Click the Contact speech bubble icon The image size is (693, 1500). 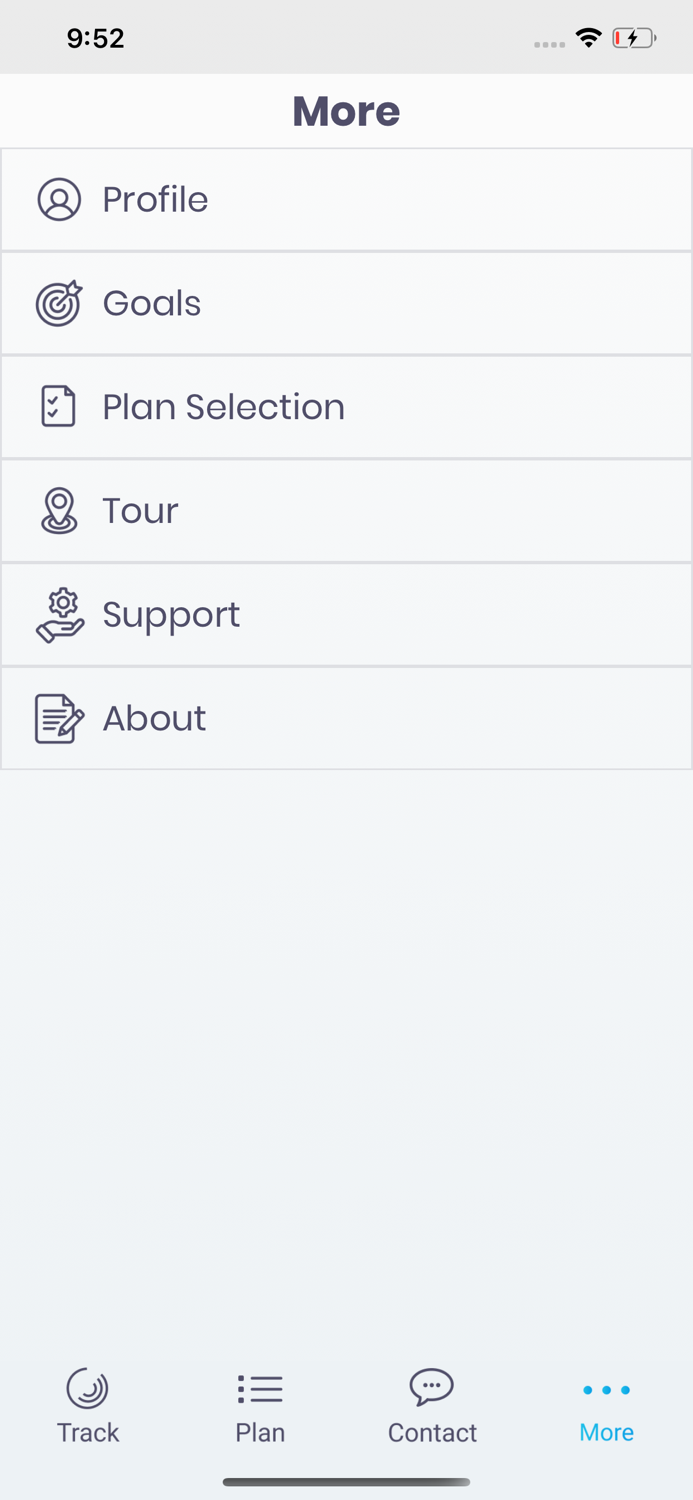pos(431,1387)
